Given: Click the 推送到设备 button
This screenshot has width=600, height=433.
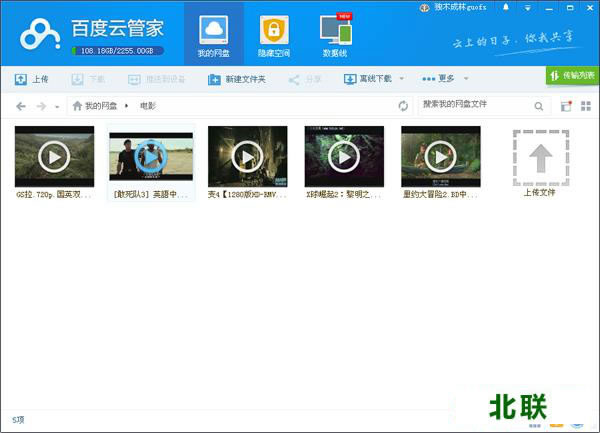Looking at the screenshot, I should 157,79.
